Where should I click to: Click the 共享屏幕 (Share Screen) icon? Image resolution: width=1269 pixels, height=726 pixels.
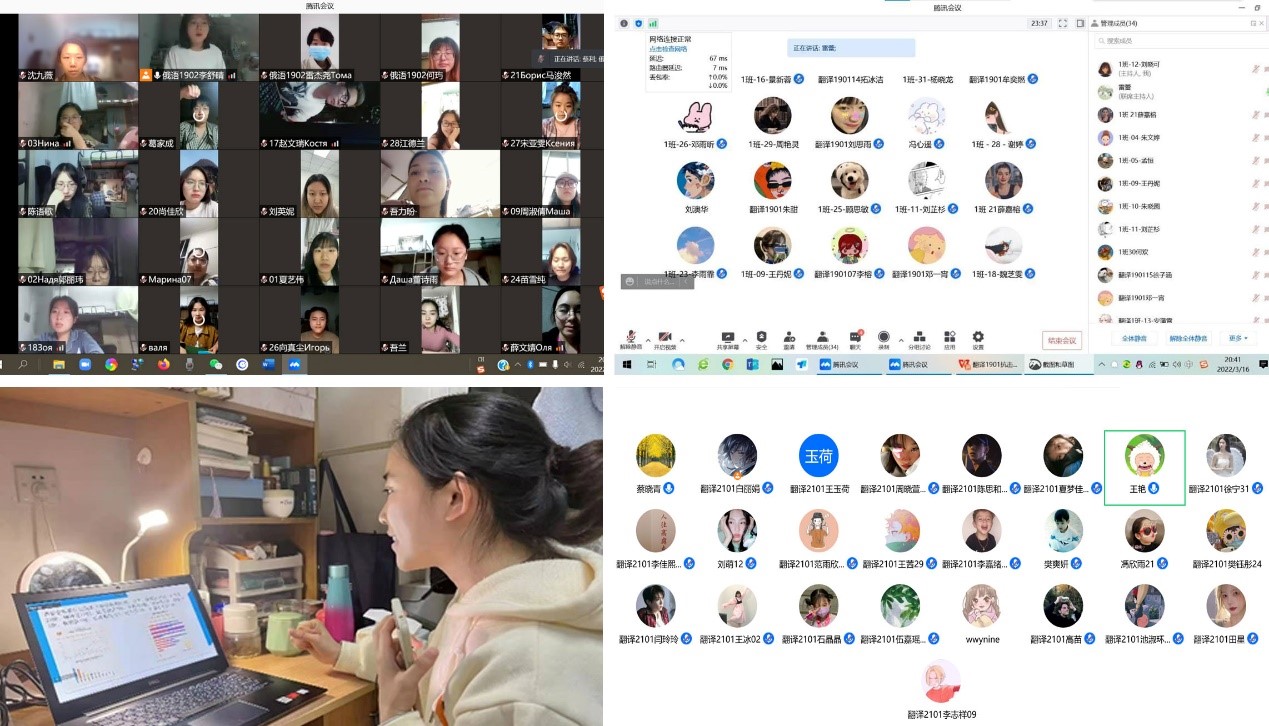[727, 338]
